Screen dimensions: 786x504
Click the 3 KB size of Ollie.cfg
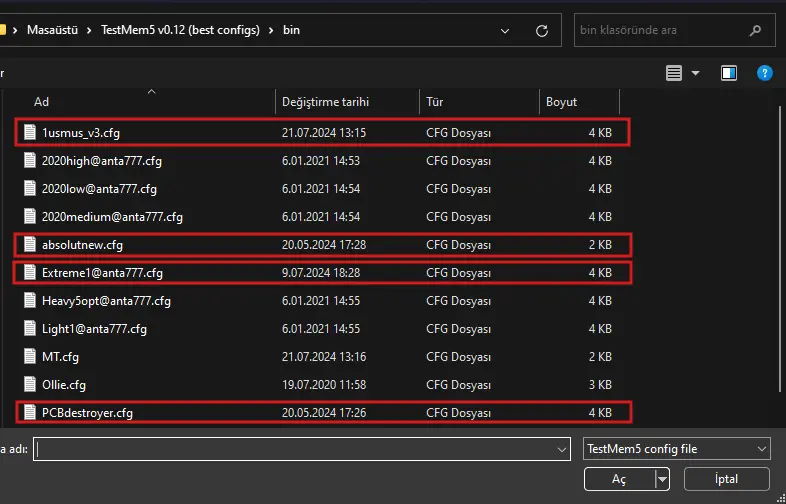click(600, 385)
